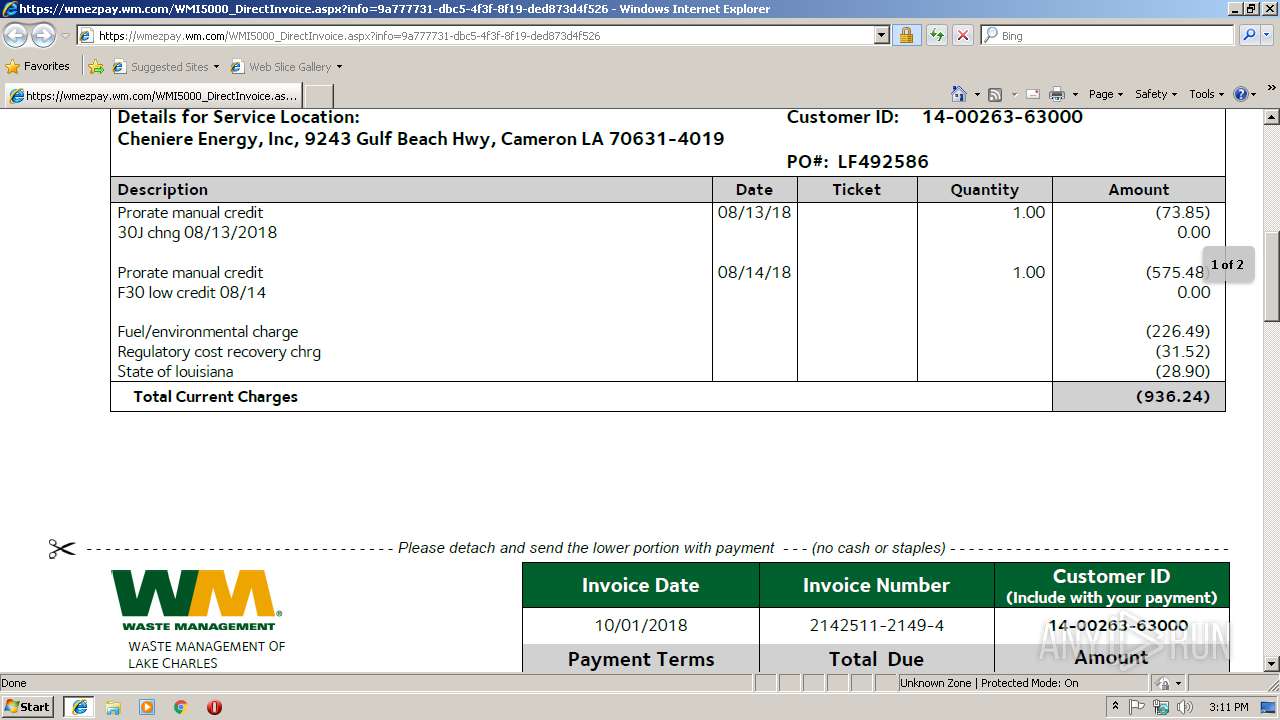The image size is (1280, 720).
Task: Click the 3:11 PM system clock
Action: [1228, 707]
